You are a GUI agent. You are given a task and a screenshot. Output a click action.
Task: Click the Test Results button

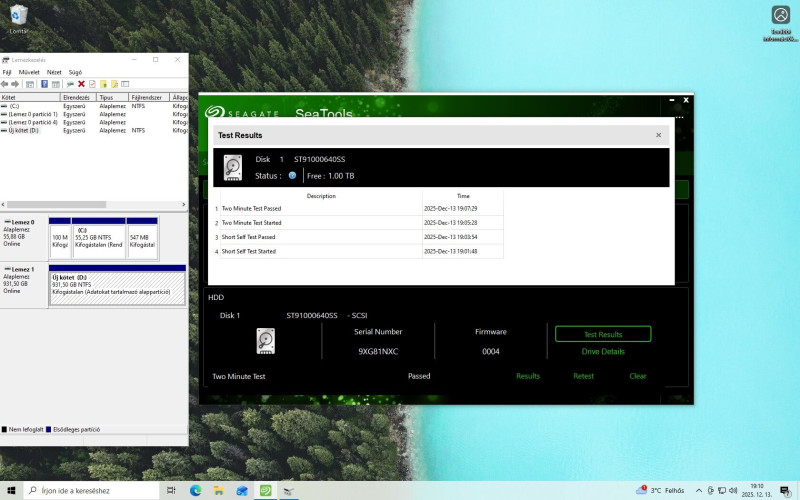(603, 334)
